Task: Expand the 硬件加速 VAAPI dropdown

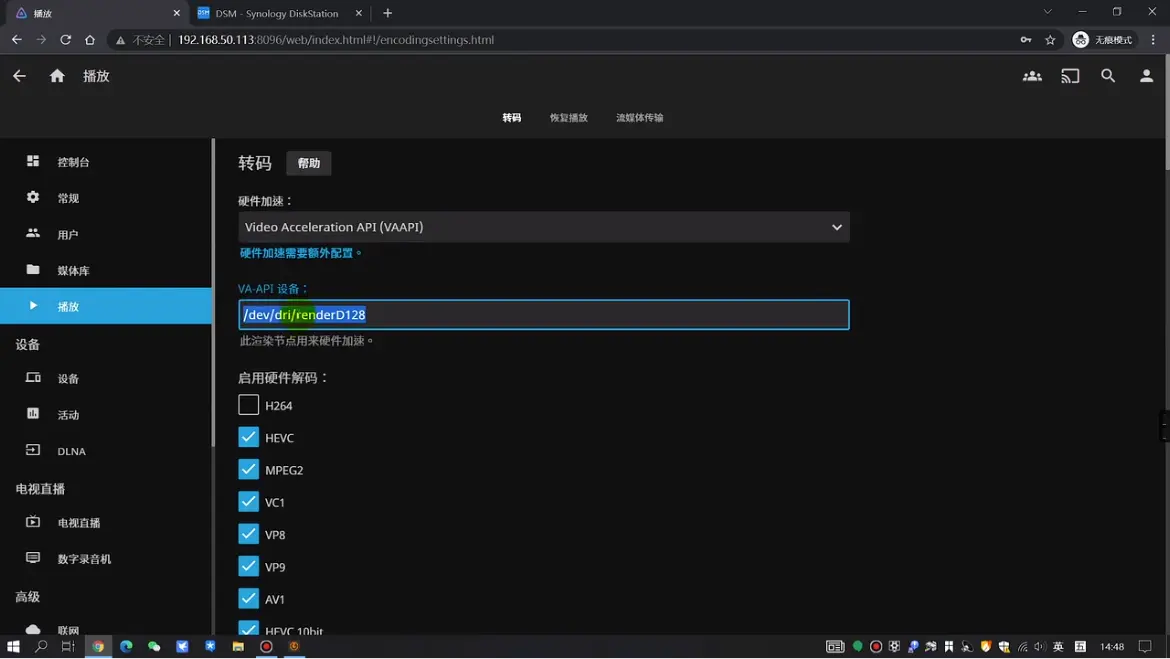Action: (543, 227)
